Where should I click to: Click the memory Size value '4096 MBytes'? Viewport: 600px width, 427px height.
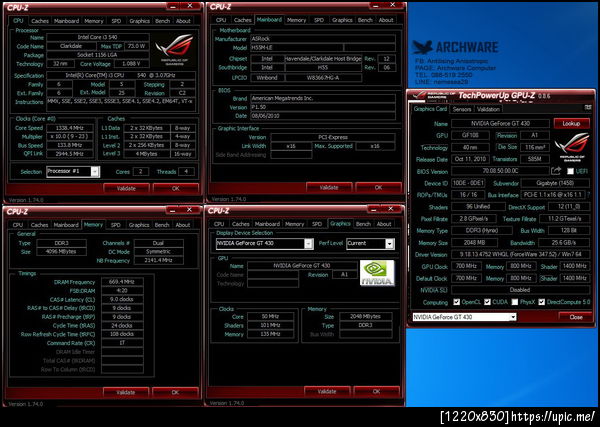[x=61, y=251]
